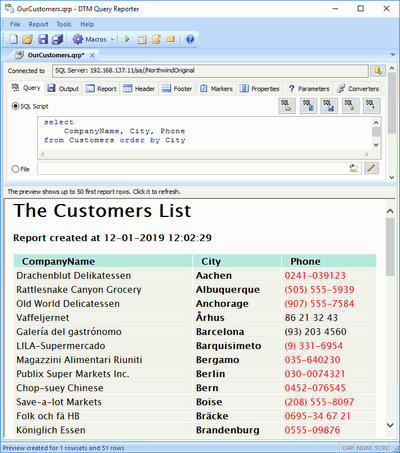
Task: Close the OurCustomers.qrp document tab
Action: click(92, 55)
